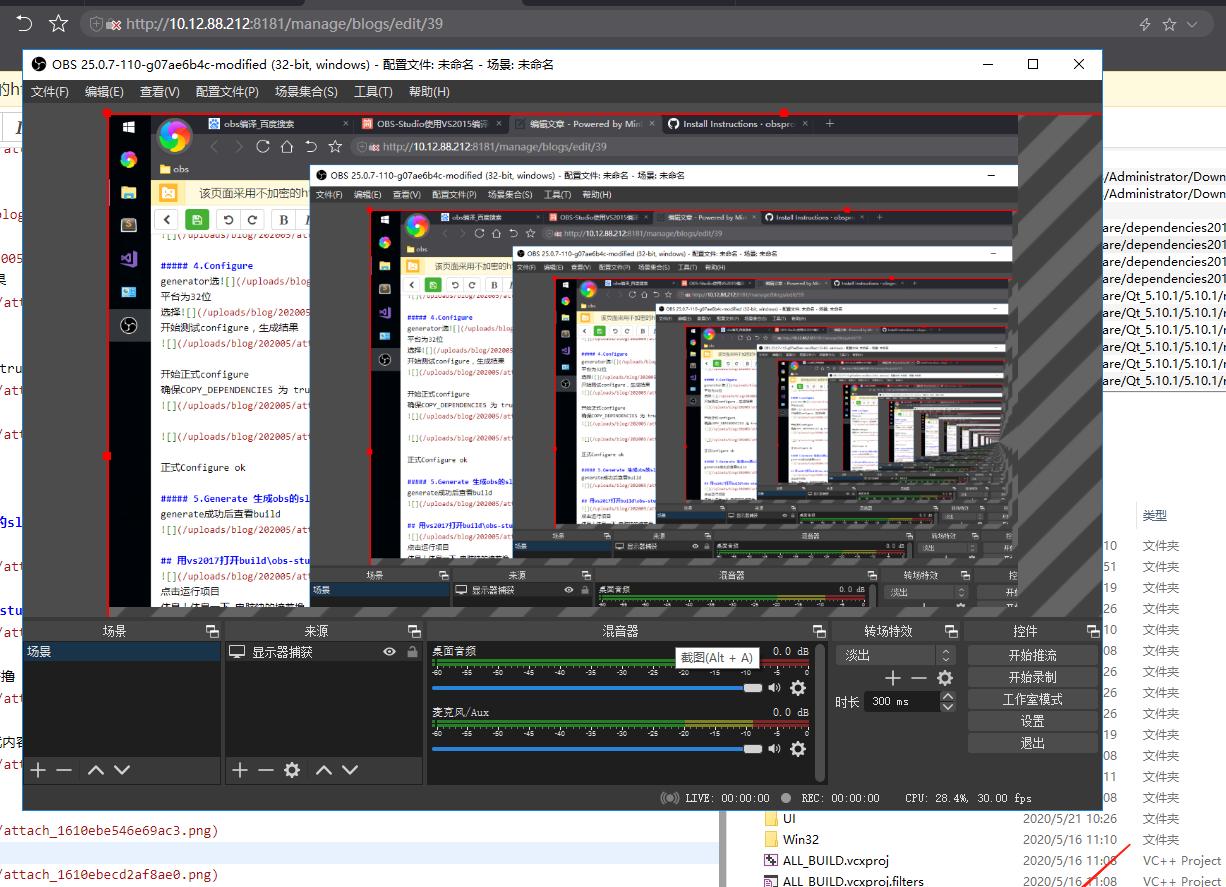Open source properties gear in 来源 panel
1226x887 pixels.
pos(292,770)
